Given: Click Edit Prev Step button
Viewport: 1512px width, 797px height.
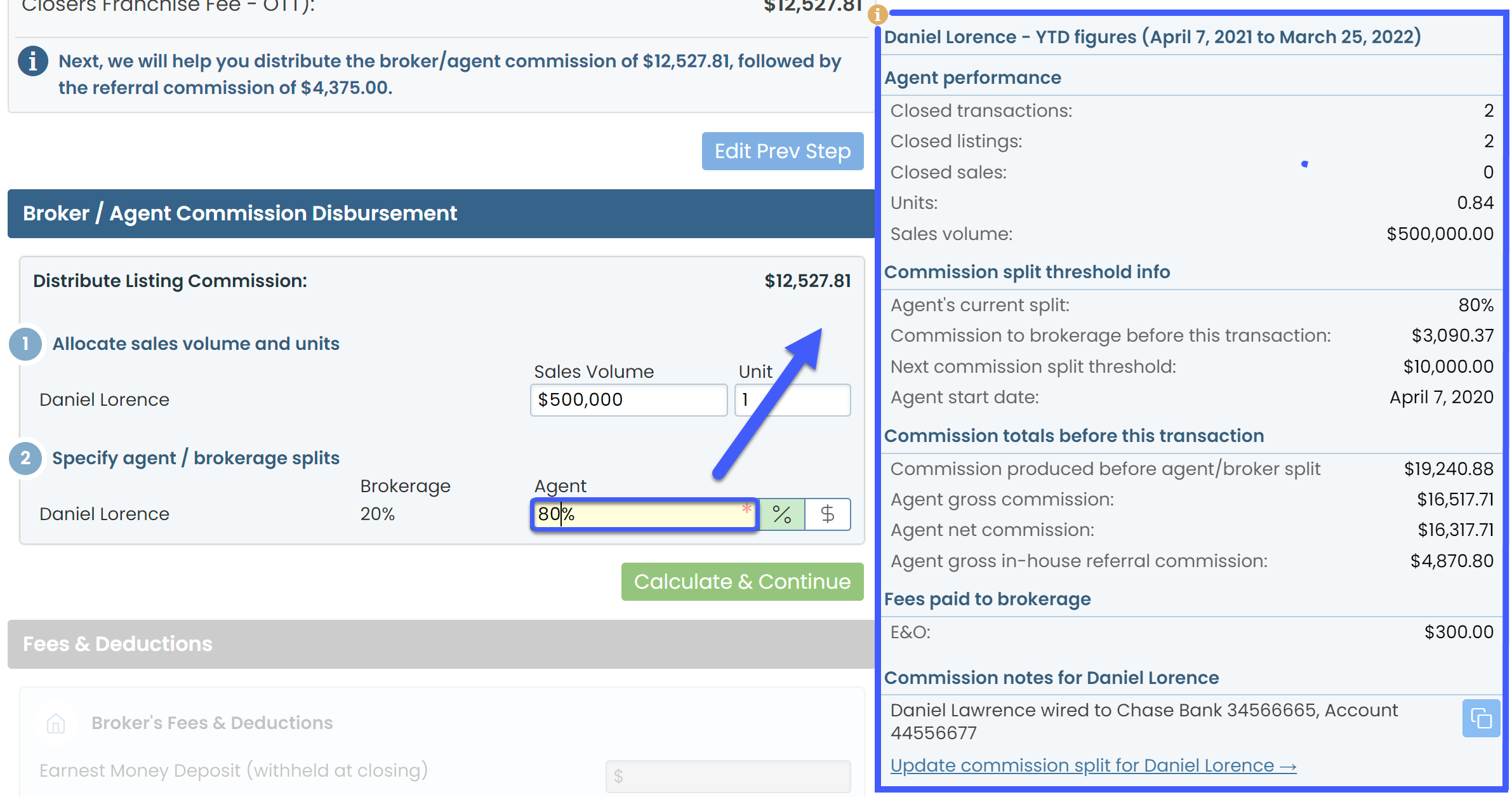Looking at the screenshot, I should [x=782, y=151].
